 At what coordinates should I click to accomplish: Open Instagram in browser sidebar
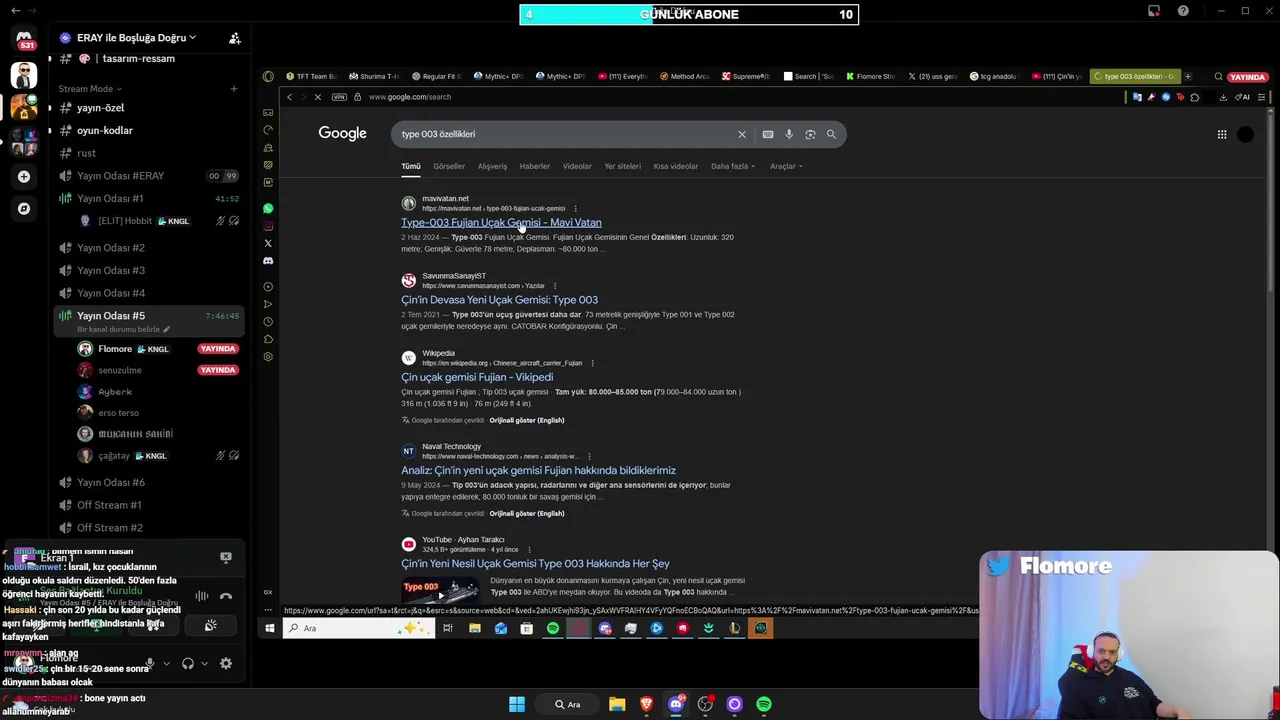point(268,226)
